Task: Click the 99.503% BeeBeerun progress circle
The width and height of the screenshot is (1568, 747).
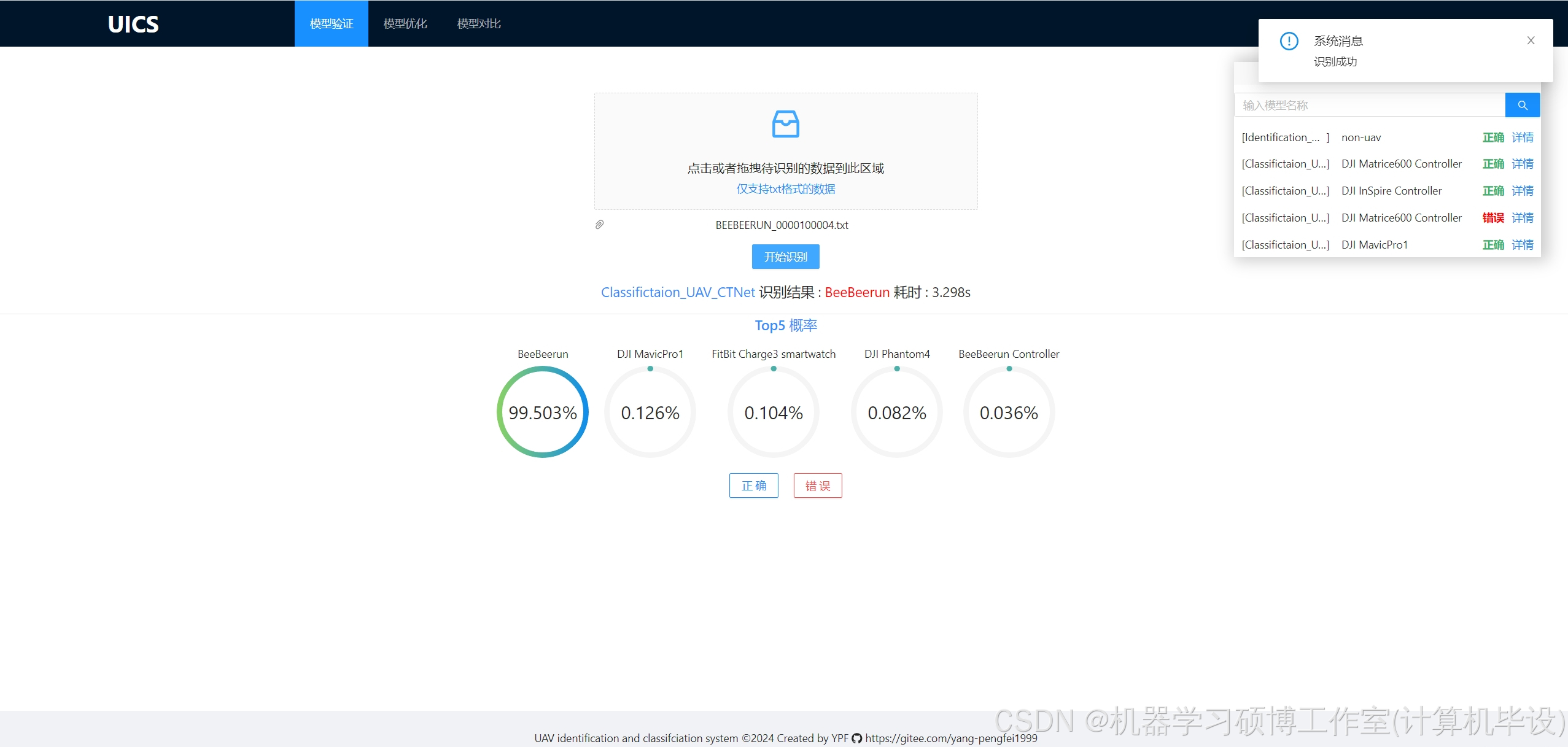Action: [543, 412]
